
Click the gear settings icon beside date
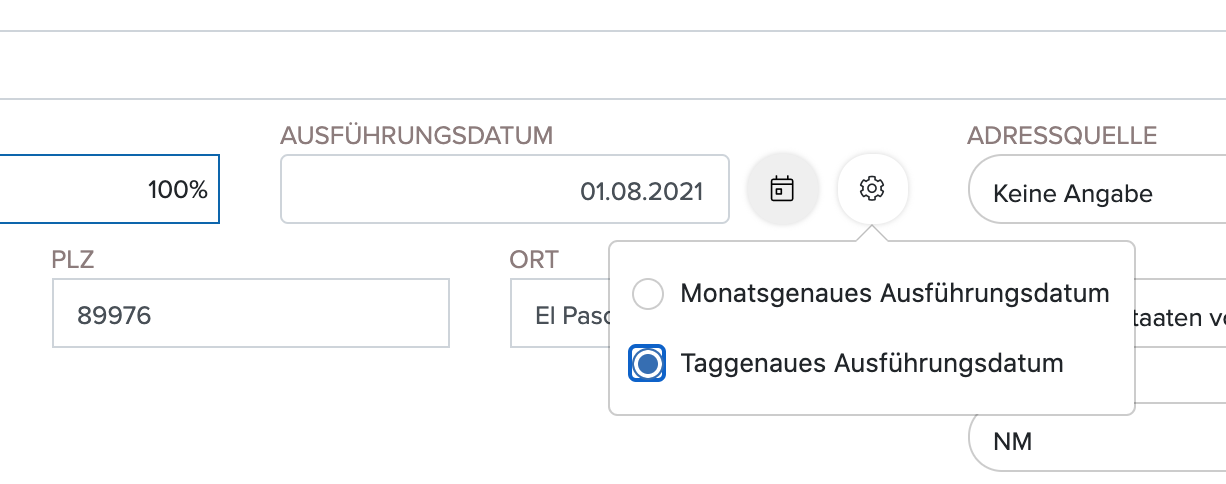873,189
